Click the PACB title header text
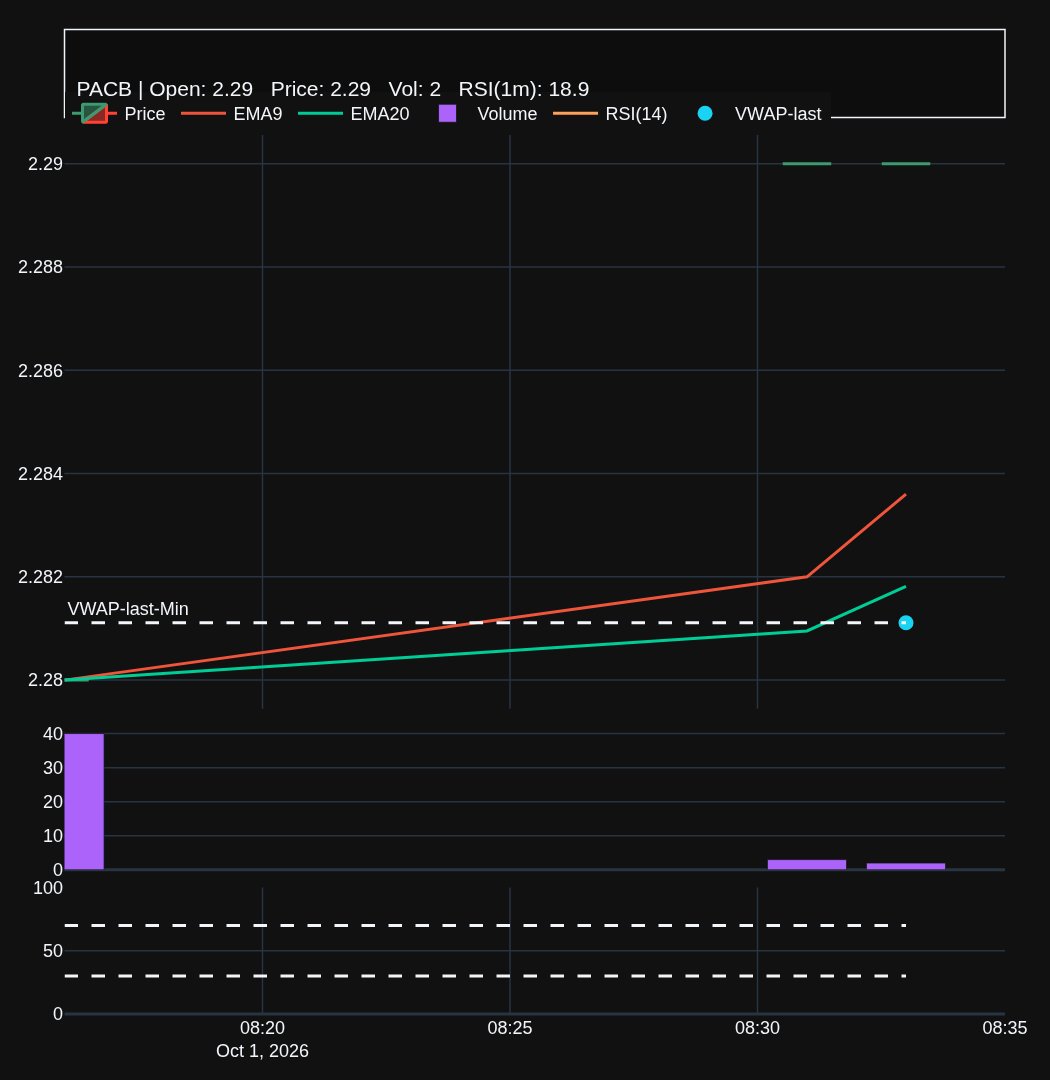Image resolution: width=1050 pixels, height=1080 pixels. click(333, 89)
